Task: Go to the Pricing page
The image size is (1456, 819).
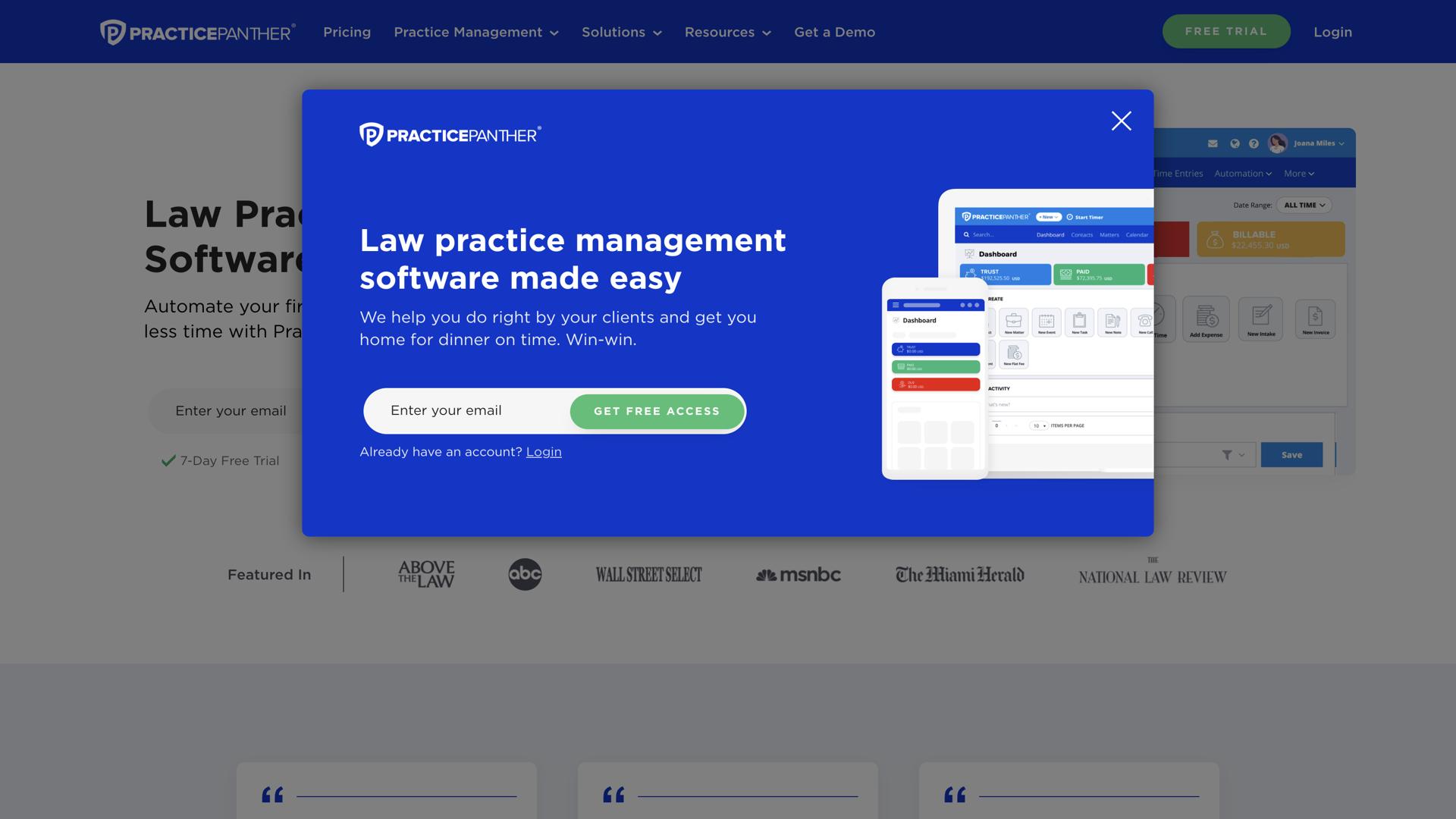Action: [347, 32]
